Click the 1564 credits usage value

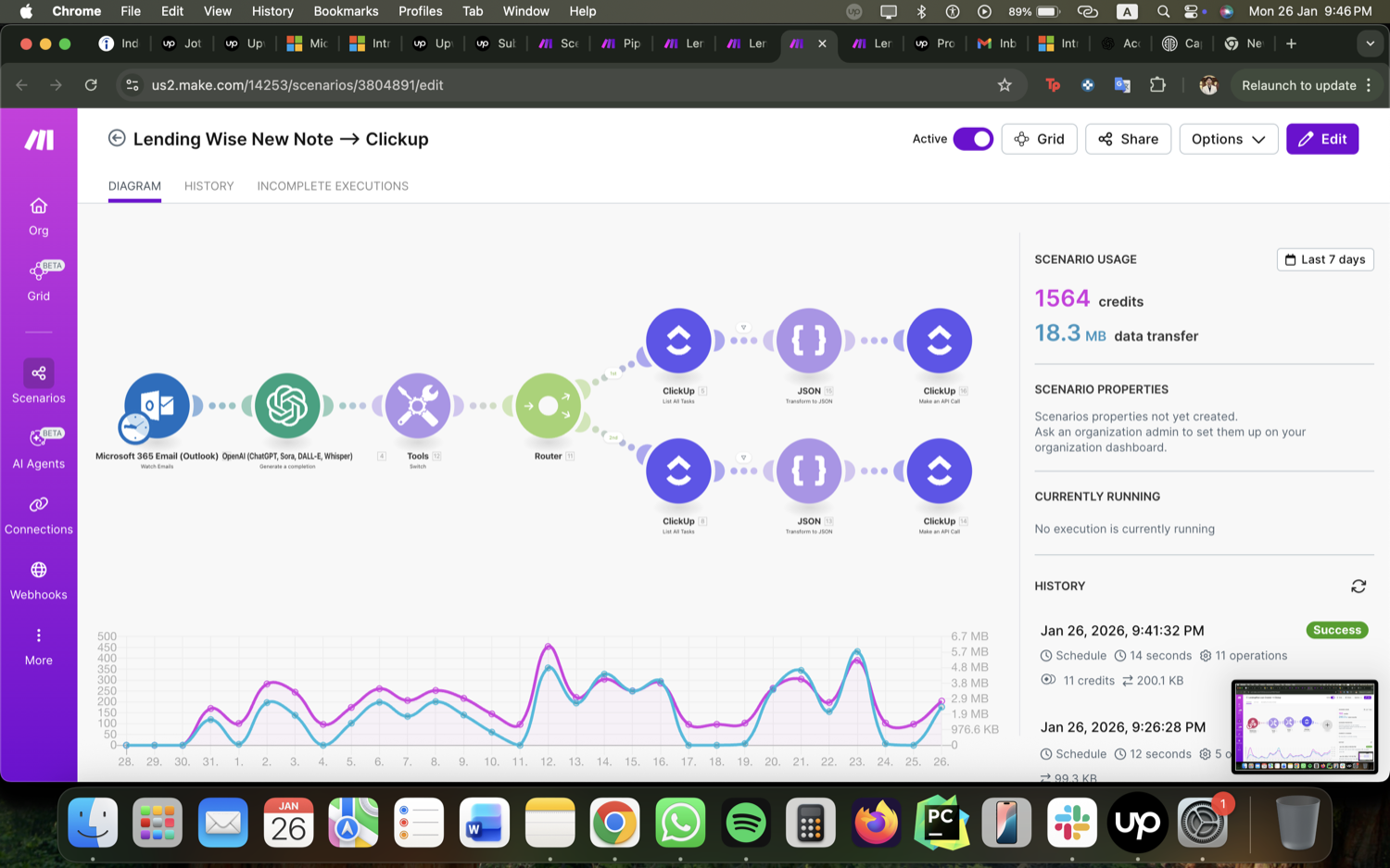click(1062, 298)
